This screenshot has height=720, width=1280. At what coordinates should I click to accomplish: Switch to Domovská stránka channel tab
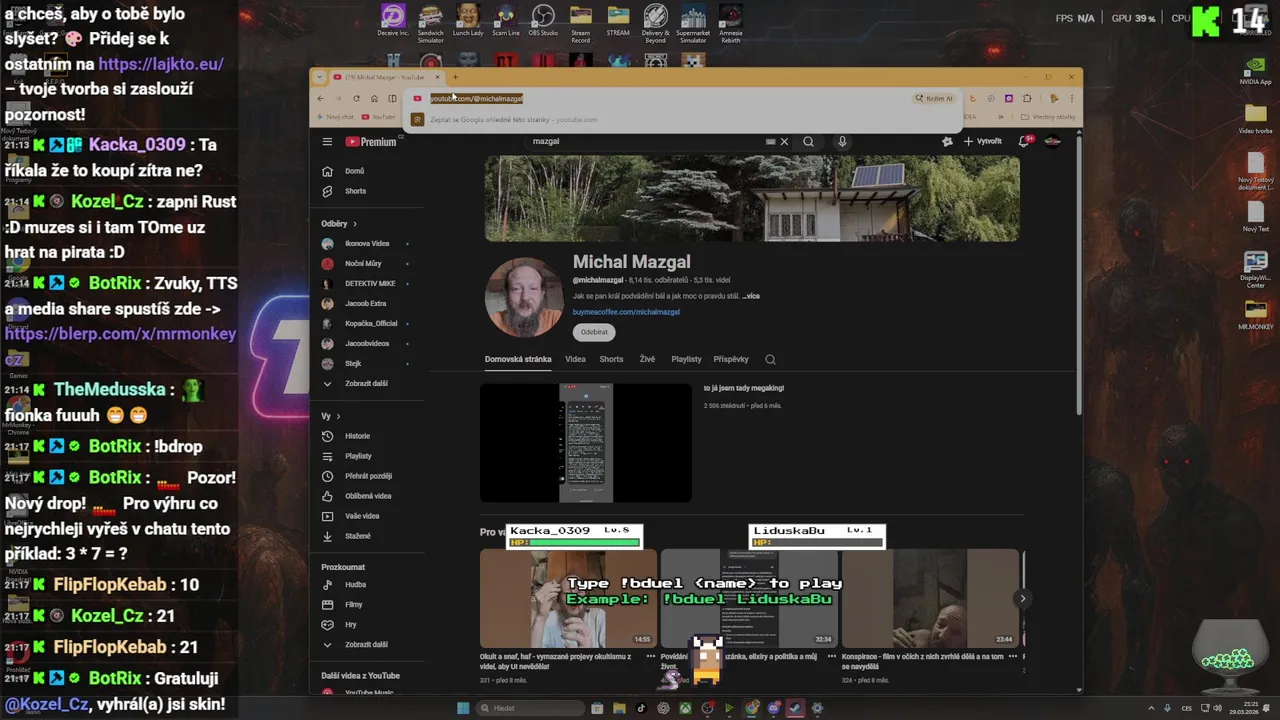[x=518, y=359]
